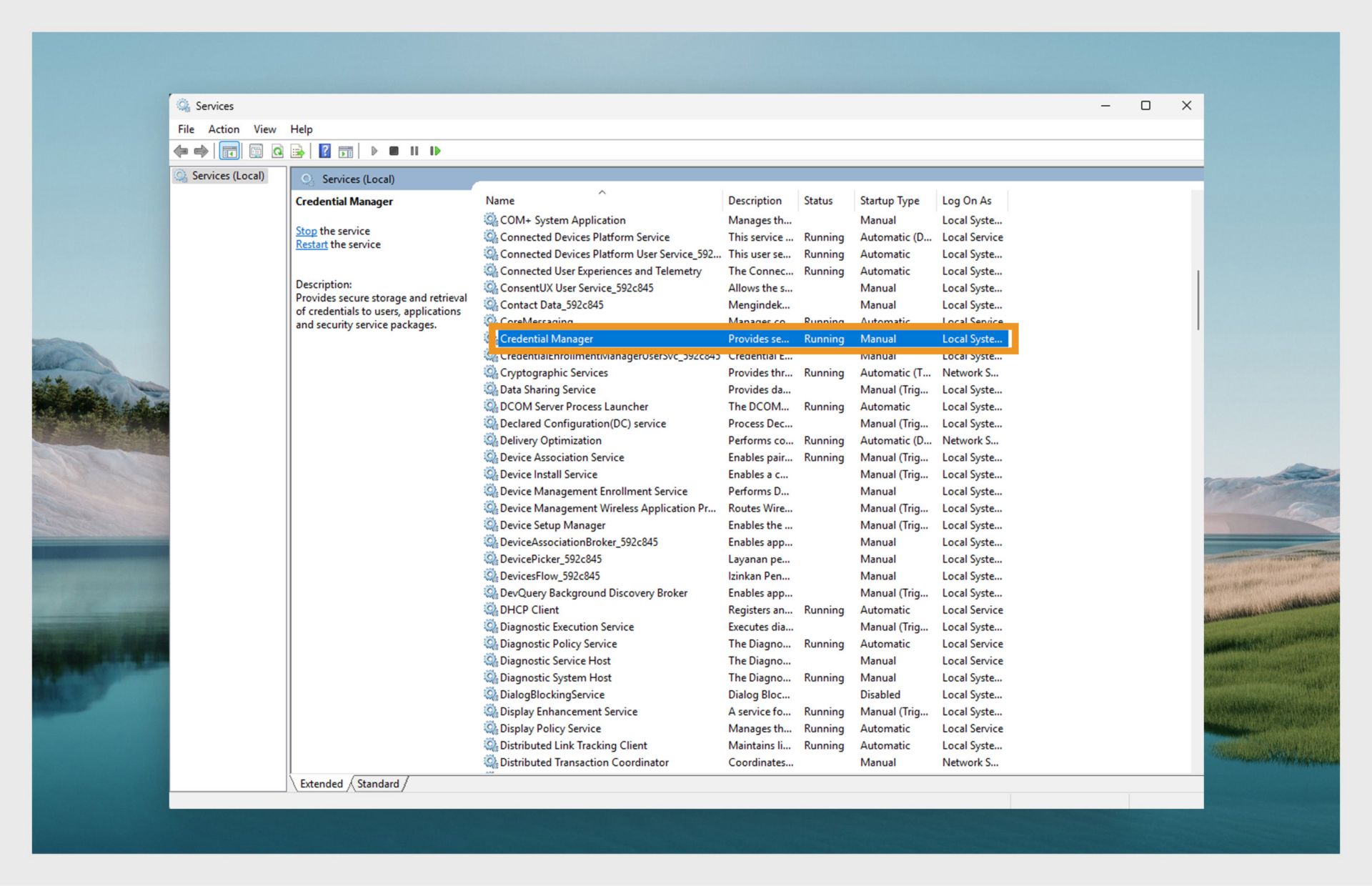This screenshot has height=886, width=1372.
Task: Open the Properties toolbar icon
Action: click(x=256, y=151)
